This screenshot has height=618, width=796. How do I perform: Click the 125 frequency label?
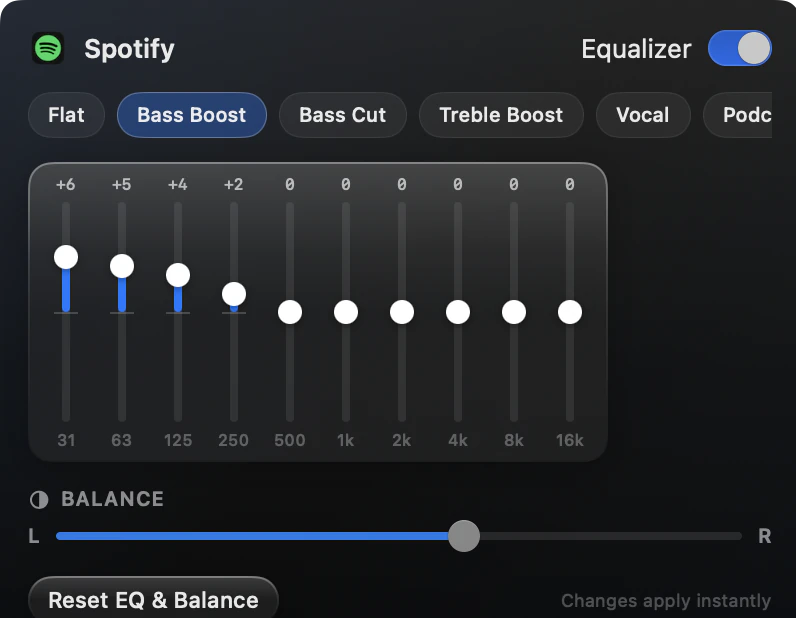pyautogui.click(x=178, y=440)
